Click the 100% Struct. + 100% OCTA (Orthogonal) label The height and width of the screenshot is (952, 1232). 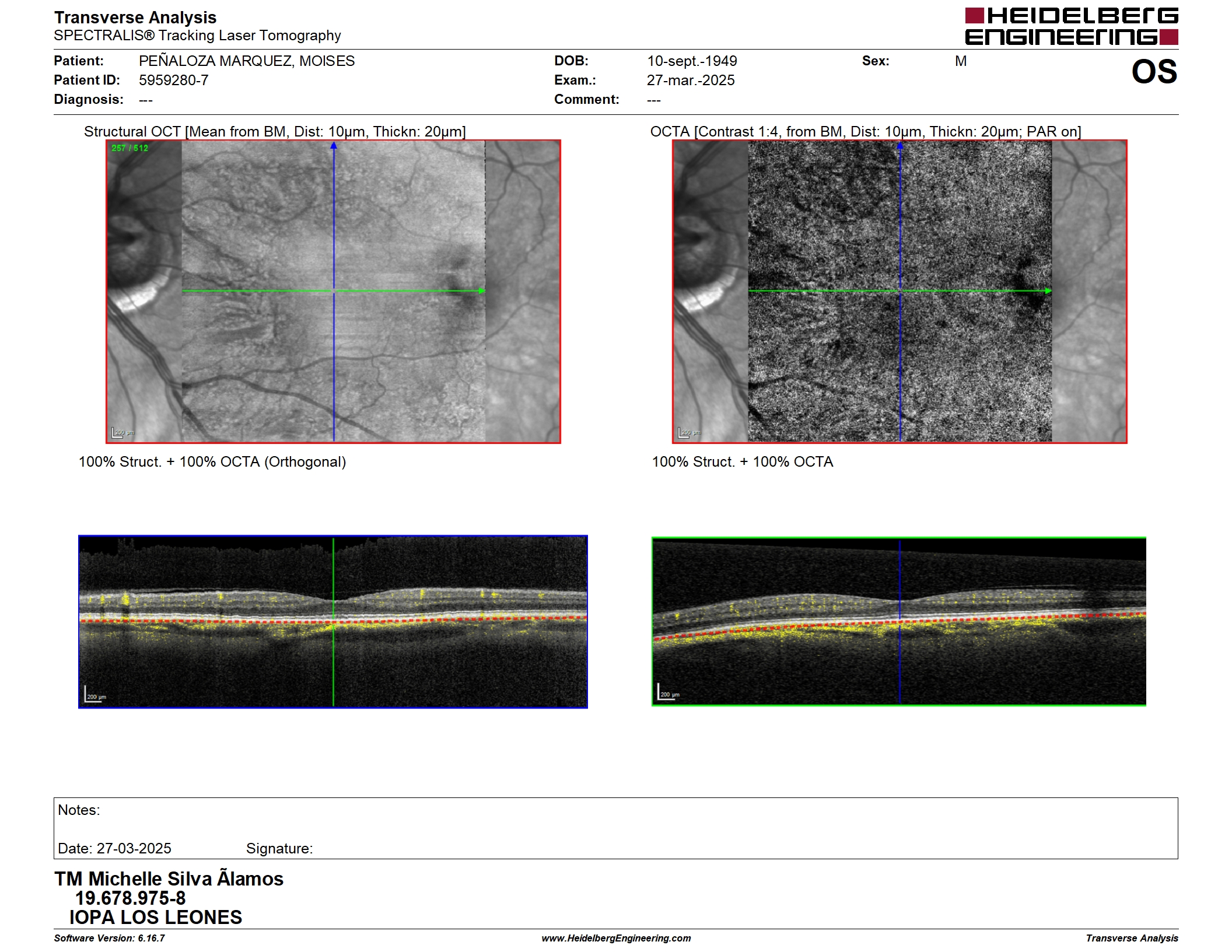pyautogui.click(x=212, y=461)
